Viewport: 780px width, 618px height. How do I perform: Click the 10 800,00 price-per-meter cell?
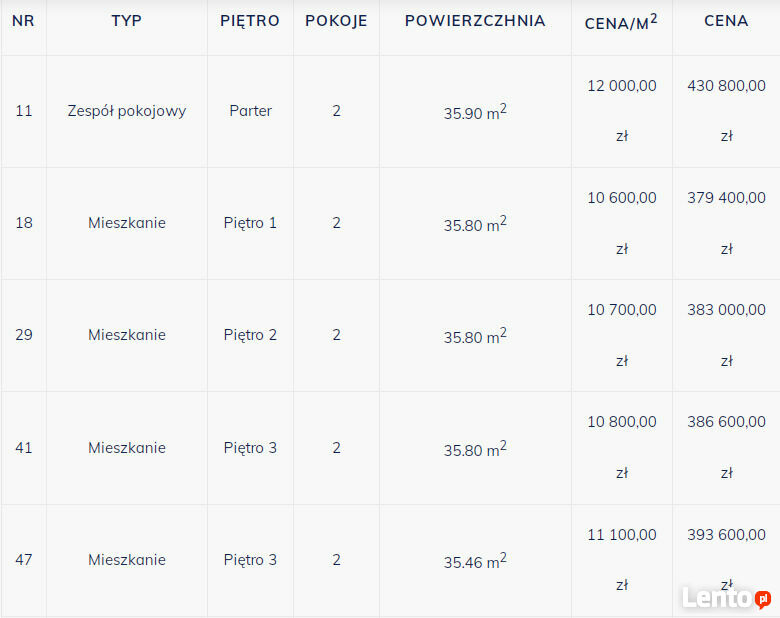(x=621, y=423)
